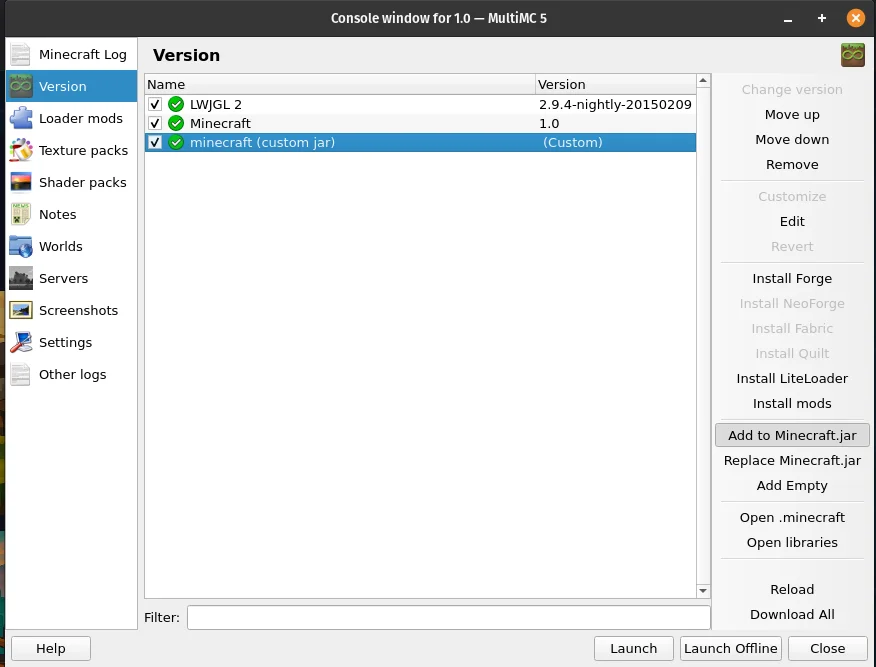
Task: Open the Minecraft Log page icon
Action: tap(21, 54)
